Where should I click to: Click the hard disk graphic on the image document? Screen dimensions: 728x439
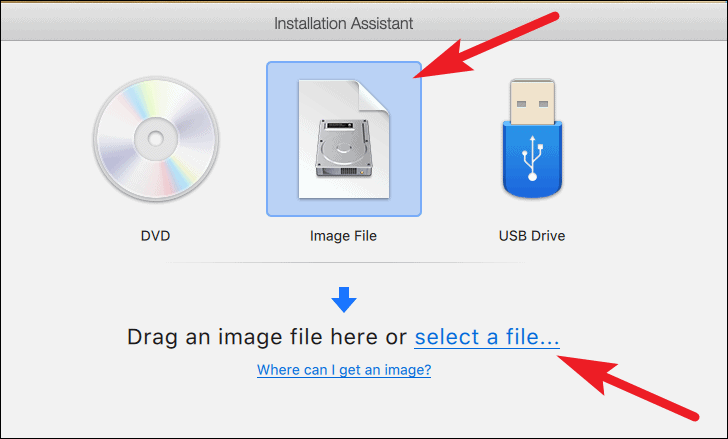(344, 148)
